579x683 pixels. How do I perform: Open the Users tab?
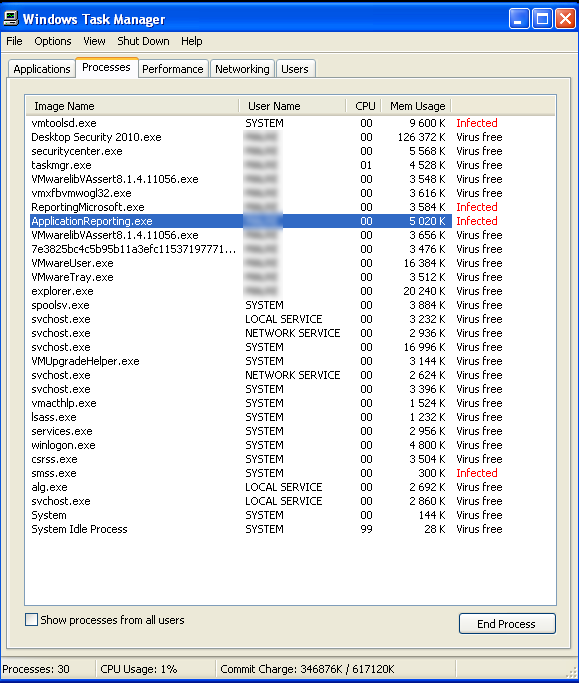(x=295, y=69)
